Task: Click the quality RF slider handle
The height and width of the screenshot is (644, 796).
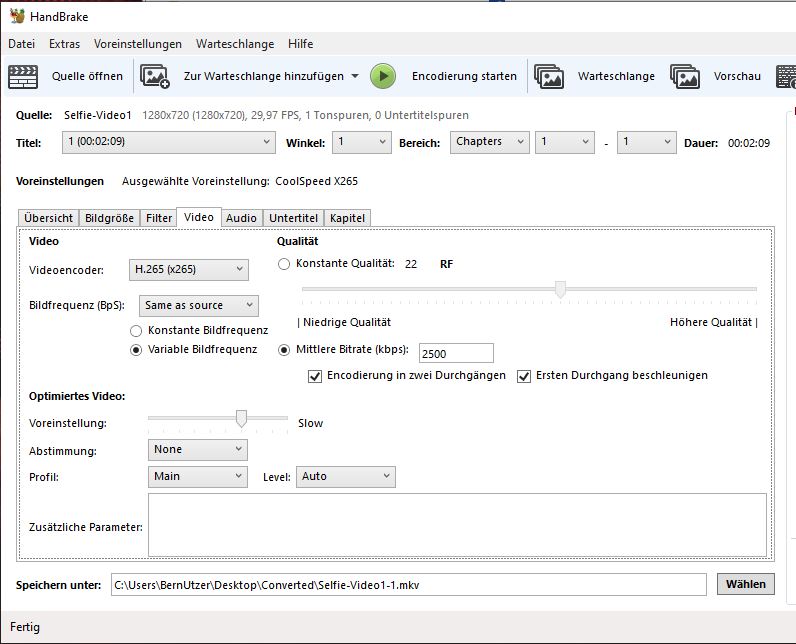Action: pyautogui.click(x=560, y=289)
